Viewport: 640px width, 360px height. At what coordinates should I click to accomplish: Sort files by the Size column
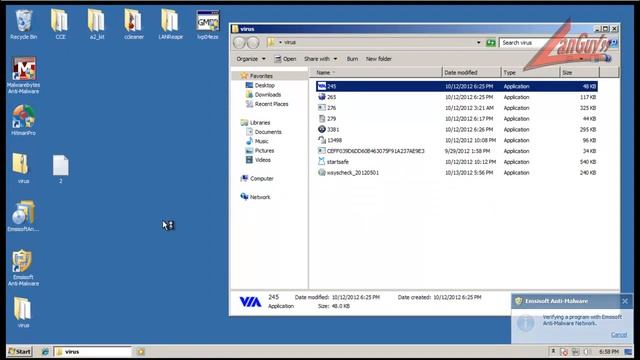(580, 72)
